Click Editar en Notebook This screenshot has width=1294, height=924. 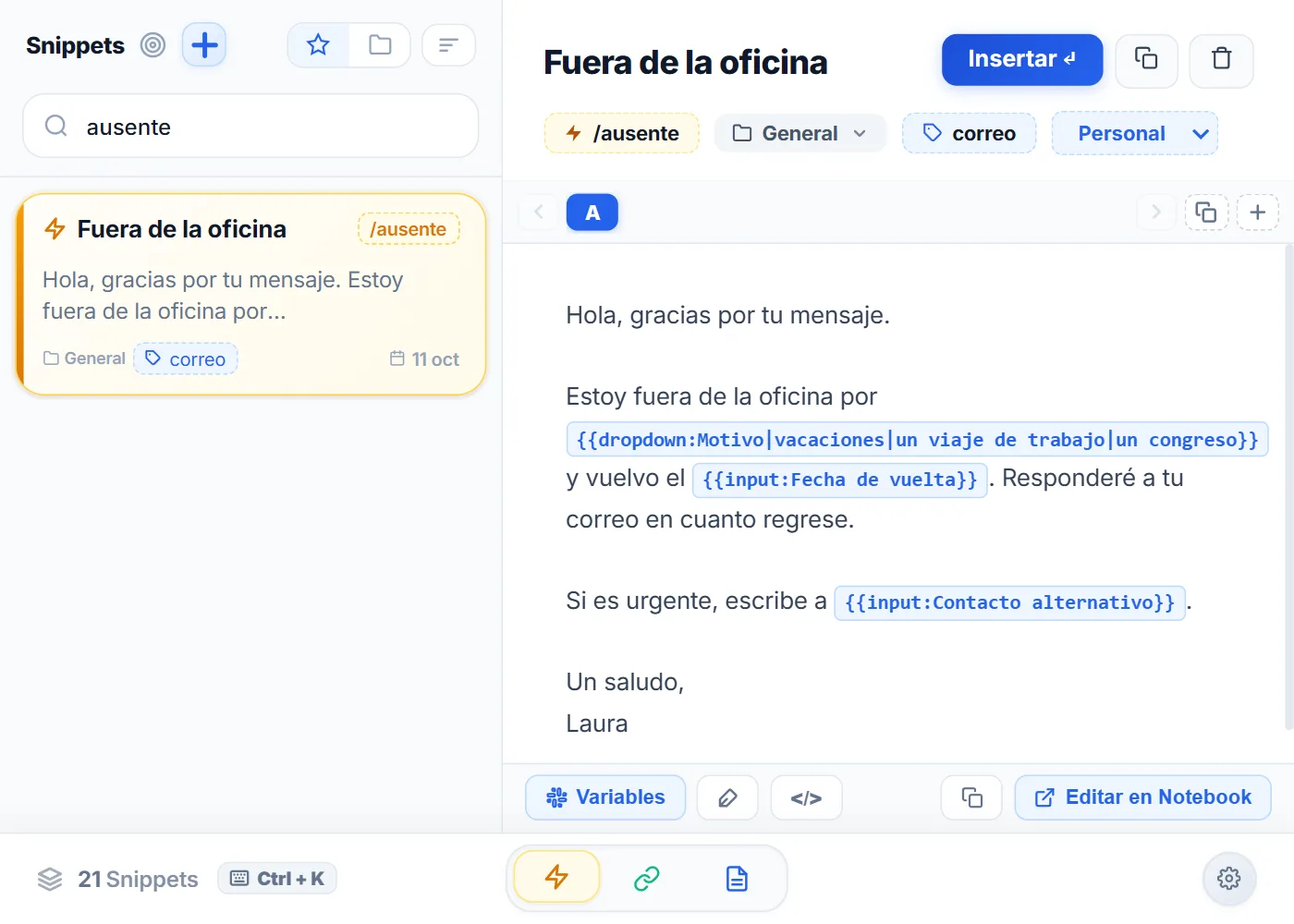(x=1142, y=797)
